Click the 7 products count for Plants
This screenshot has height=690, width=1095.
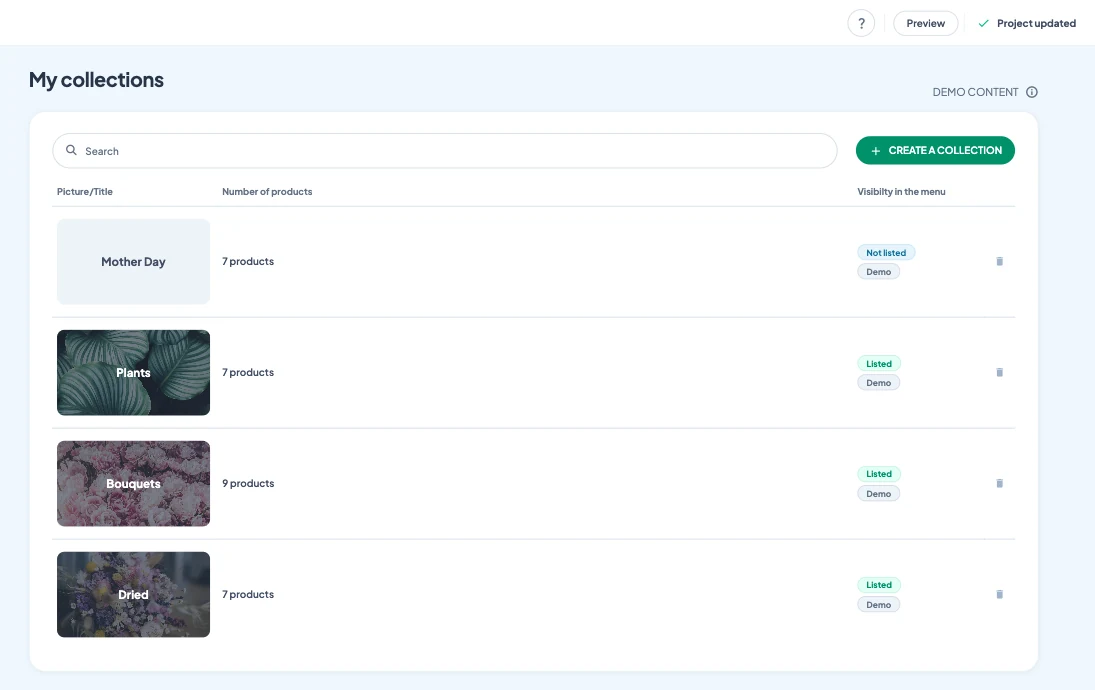[x=248, y=372]
